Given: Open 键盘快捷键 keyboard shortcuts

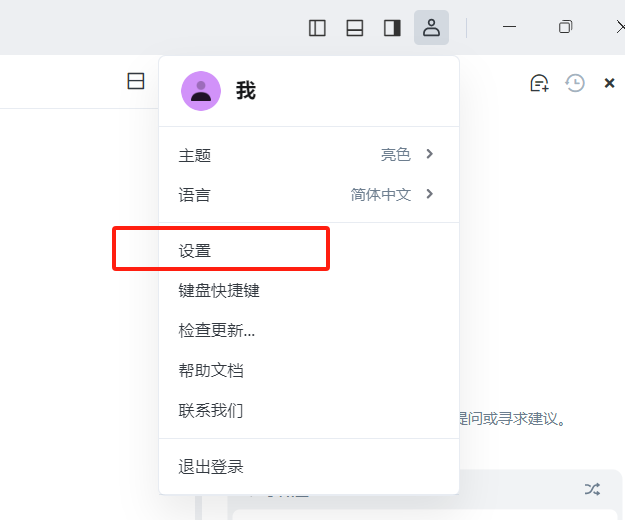Looking at the screenshot, I should tap(309, 290).
